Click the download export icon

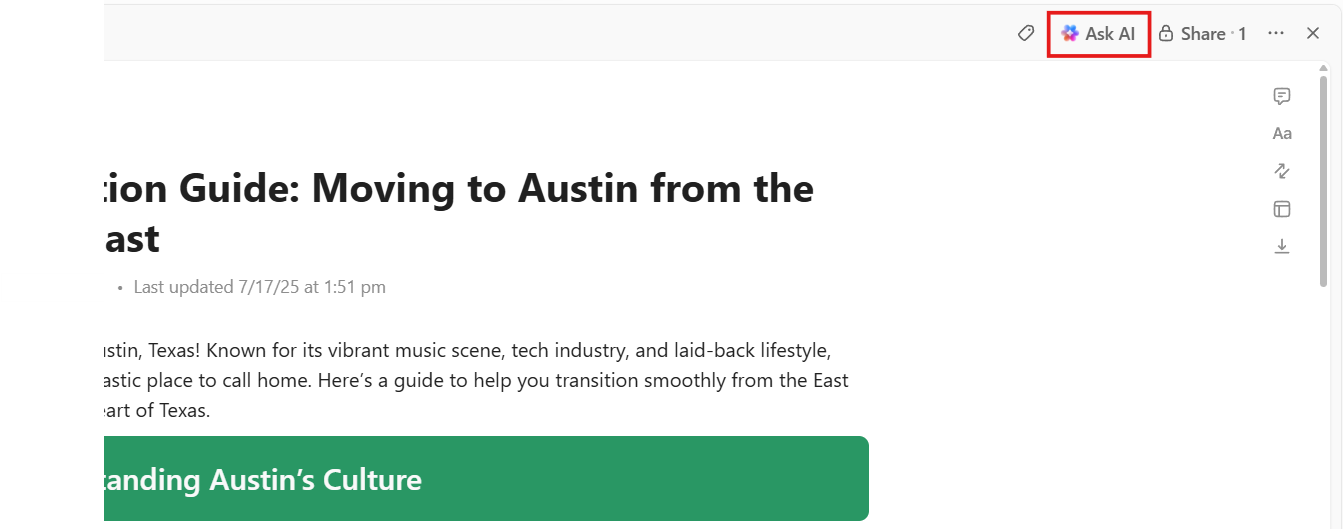[1282, 246]
